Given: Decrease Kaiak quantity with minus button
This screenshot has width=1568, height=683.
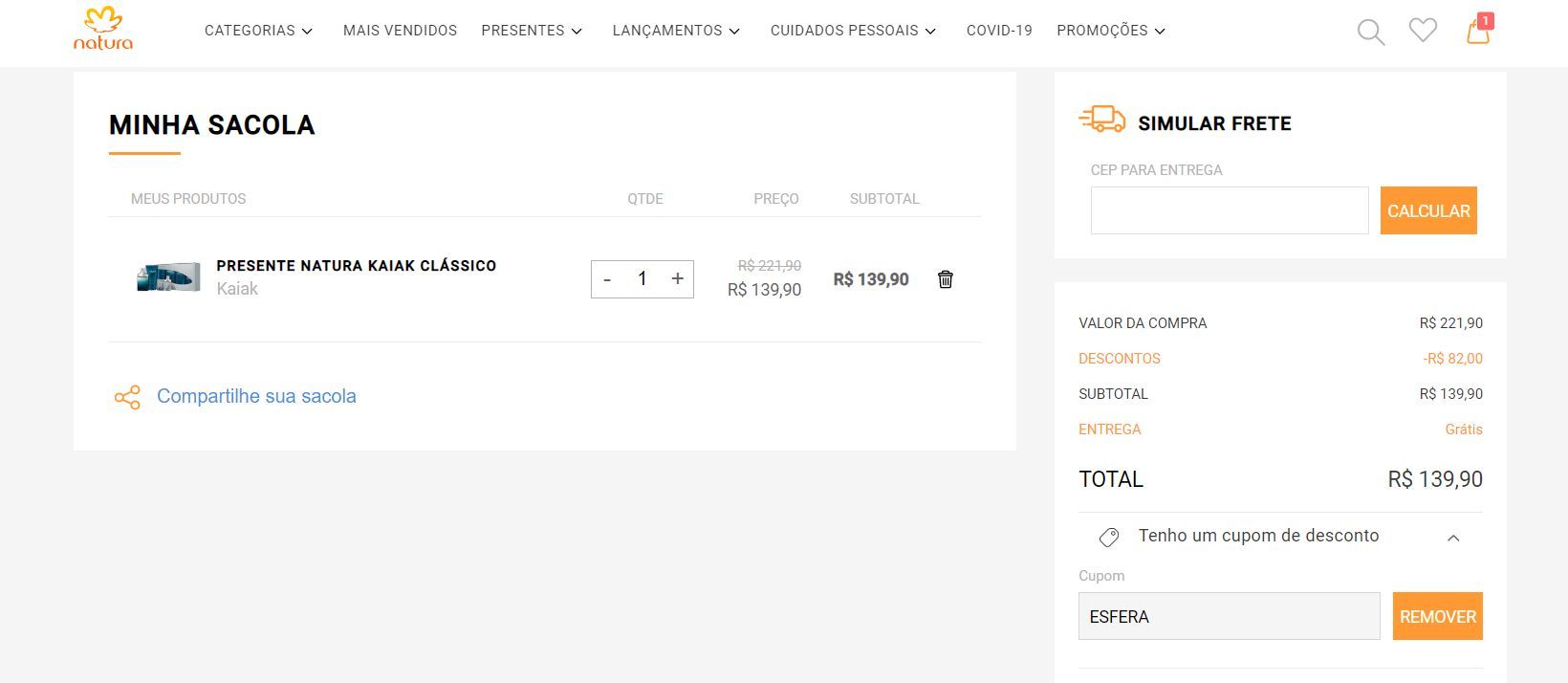Looking at the screenshot, I should point(607,279).
